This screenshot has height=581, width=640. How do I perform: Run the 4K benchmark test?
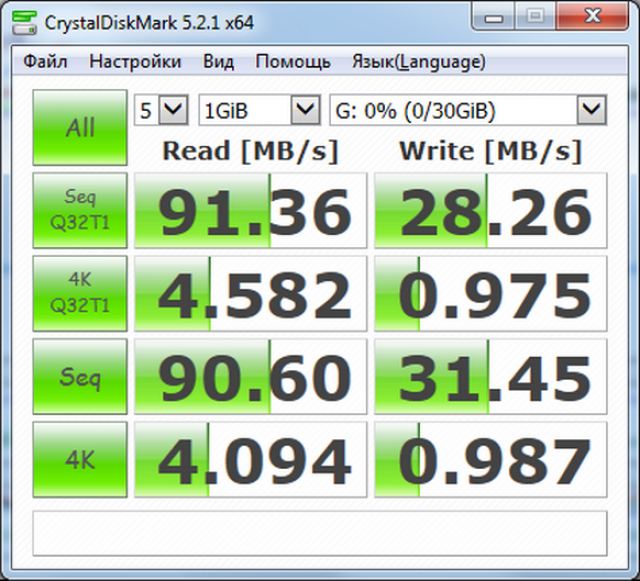pyautogui.click(x=80, y=460)
